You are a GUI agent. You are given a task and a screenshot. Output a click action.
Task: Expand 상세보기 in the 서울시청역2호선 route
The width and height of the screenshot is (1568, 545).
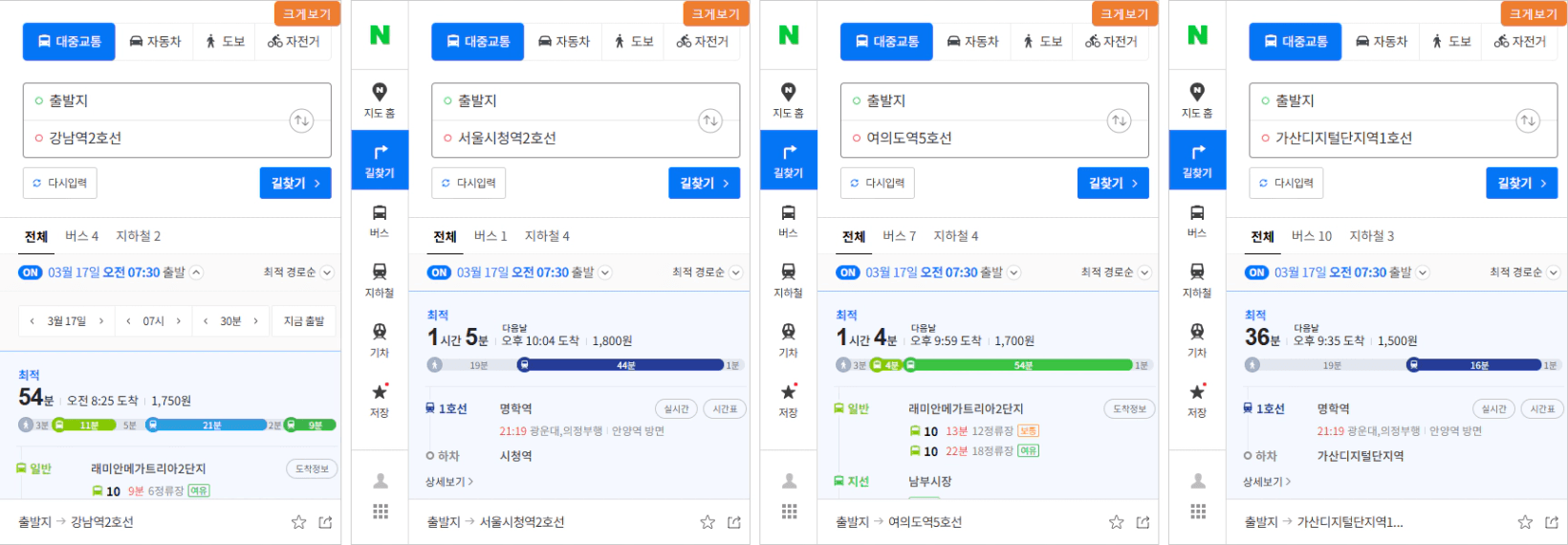tap(449, 482)
